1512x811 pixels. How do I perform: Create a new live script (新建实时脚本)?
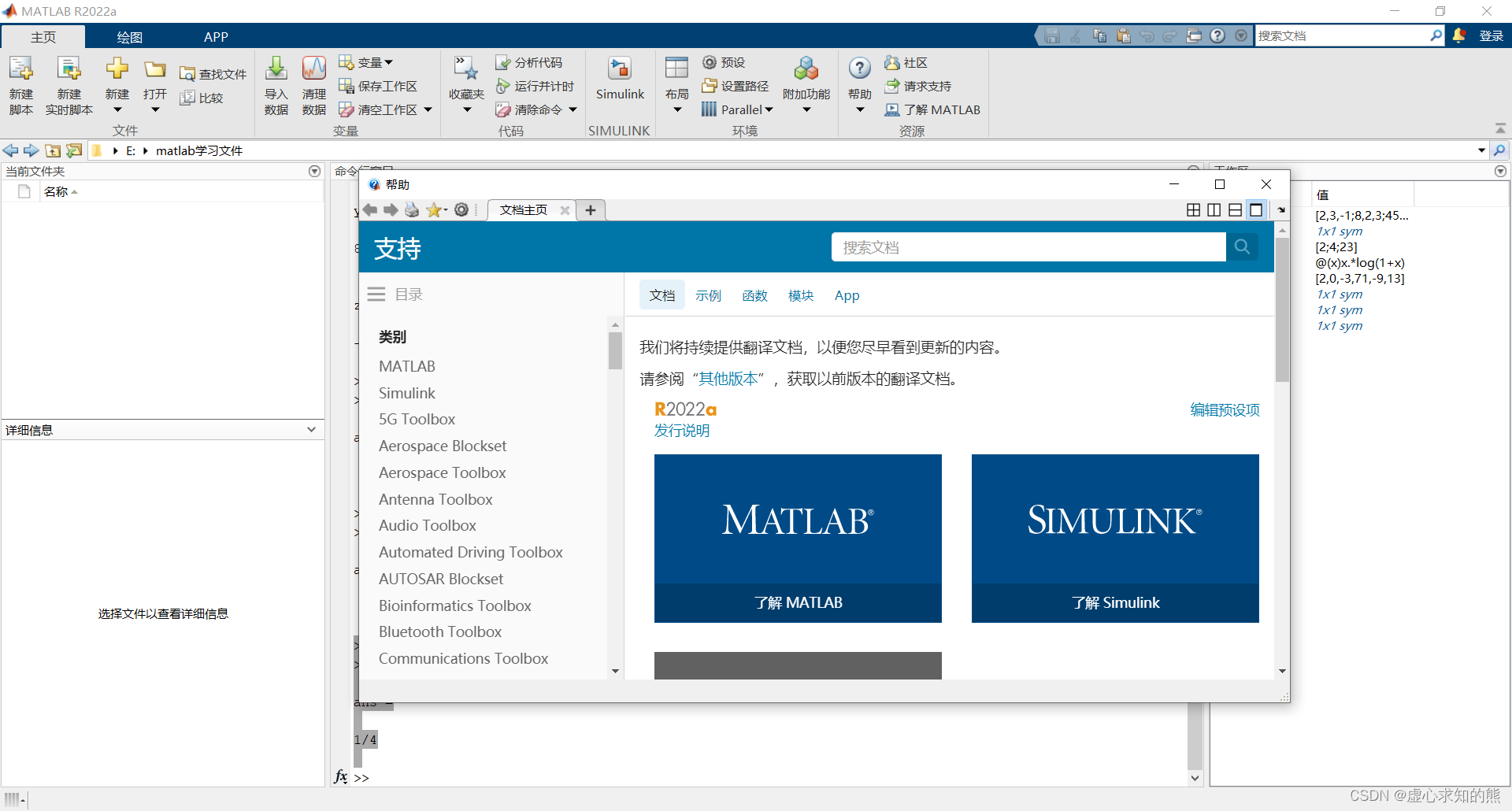(69, 86)
